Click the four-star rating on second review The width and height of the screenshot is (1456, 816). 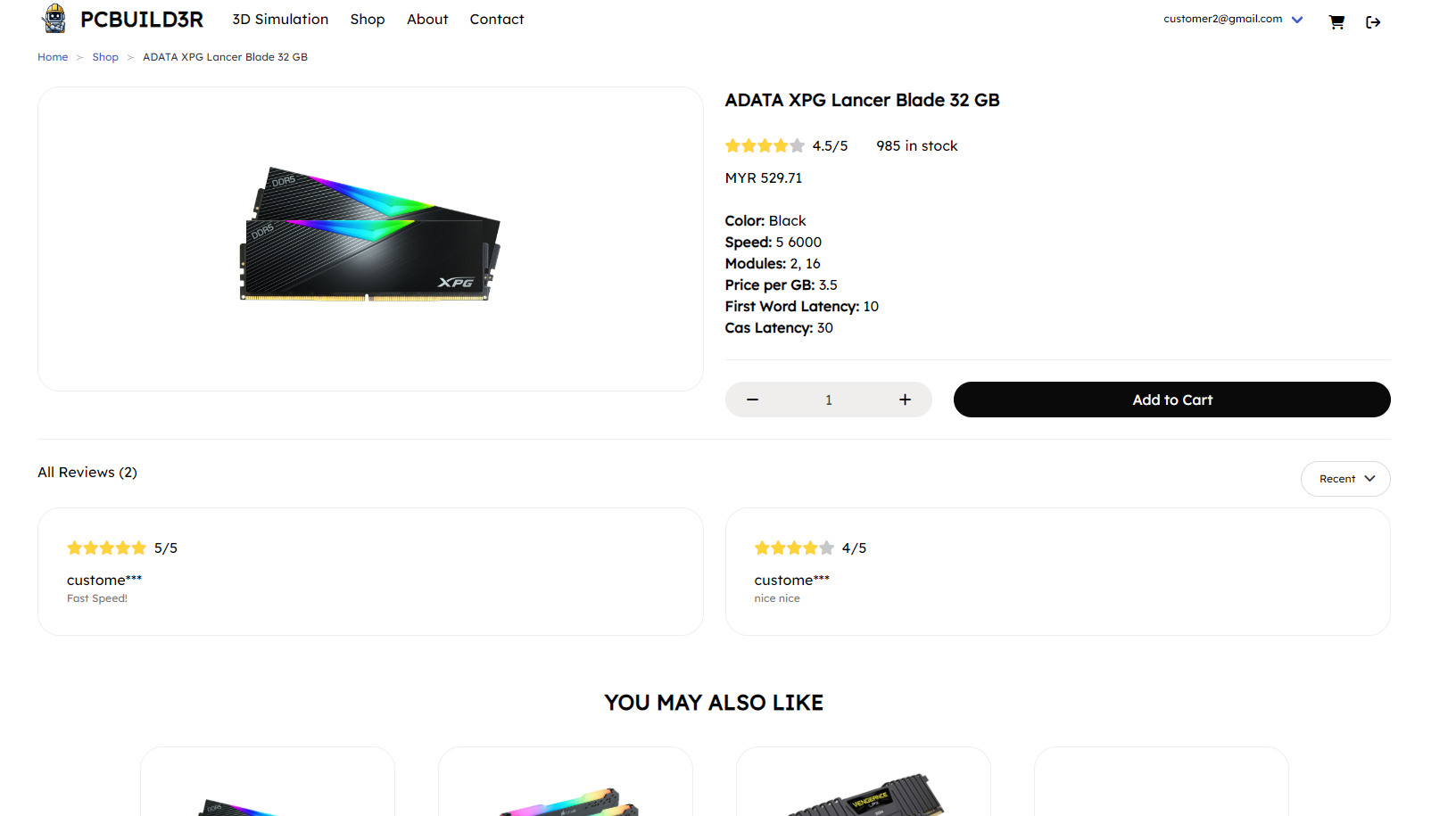coord(794,548)
